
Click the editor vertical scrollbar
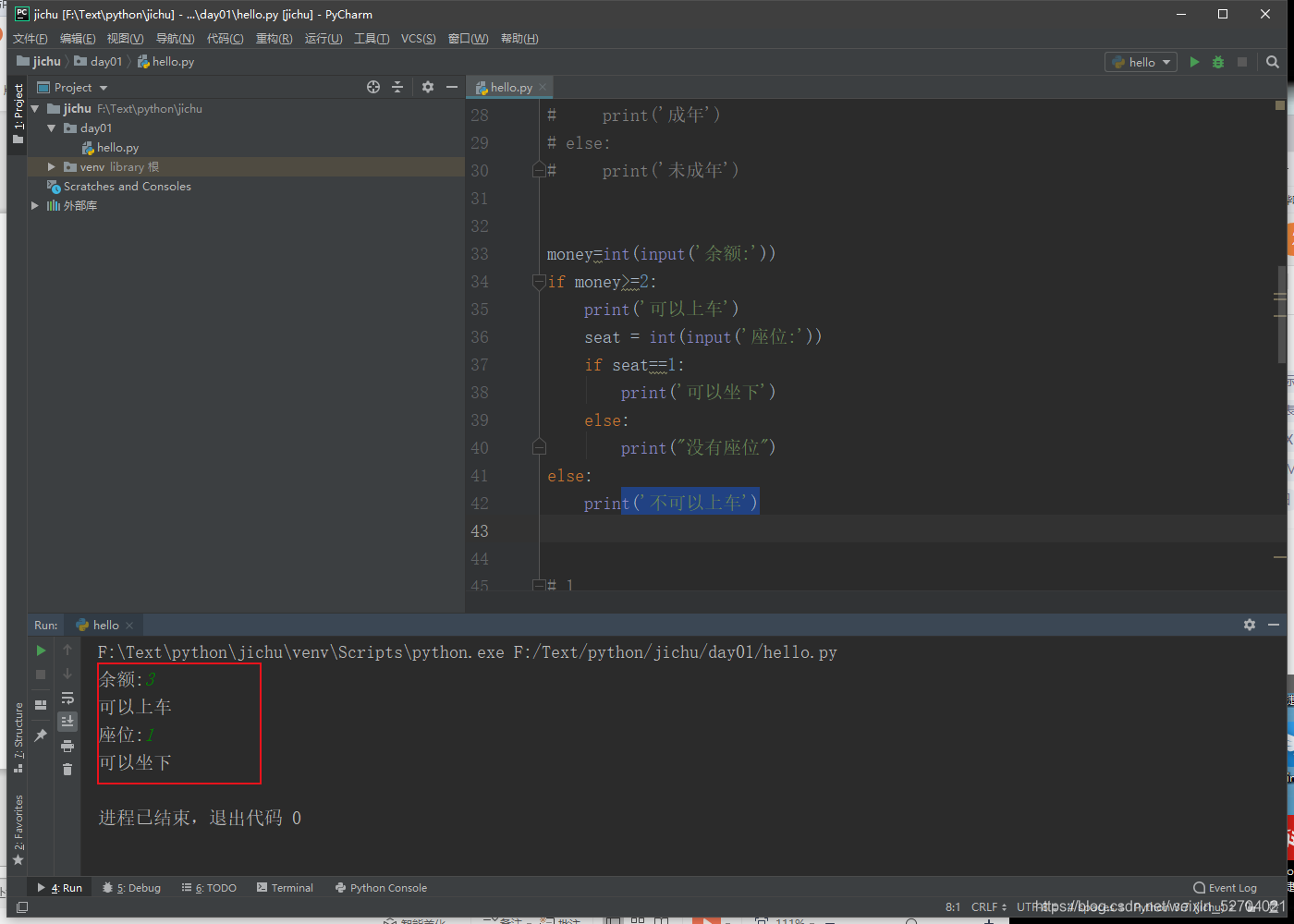(x=1280, y=314)
